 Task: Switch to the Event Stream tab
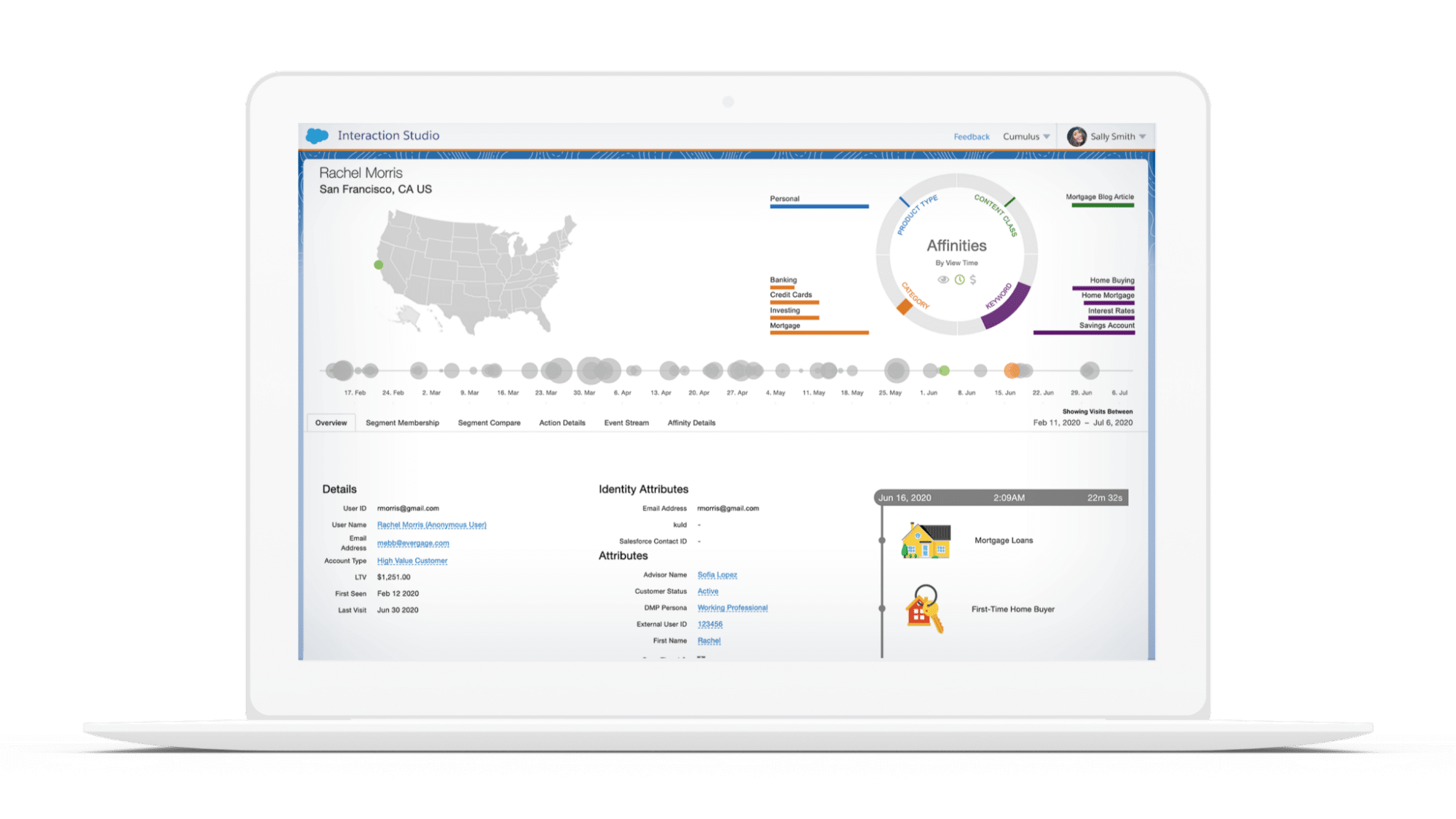626,422
